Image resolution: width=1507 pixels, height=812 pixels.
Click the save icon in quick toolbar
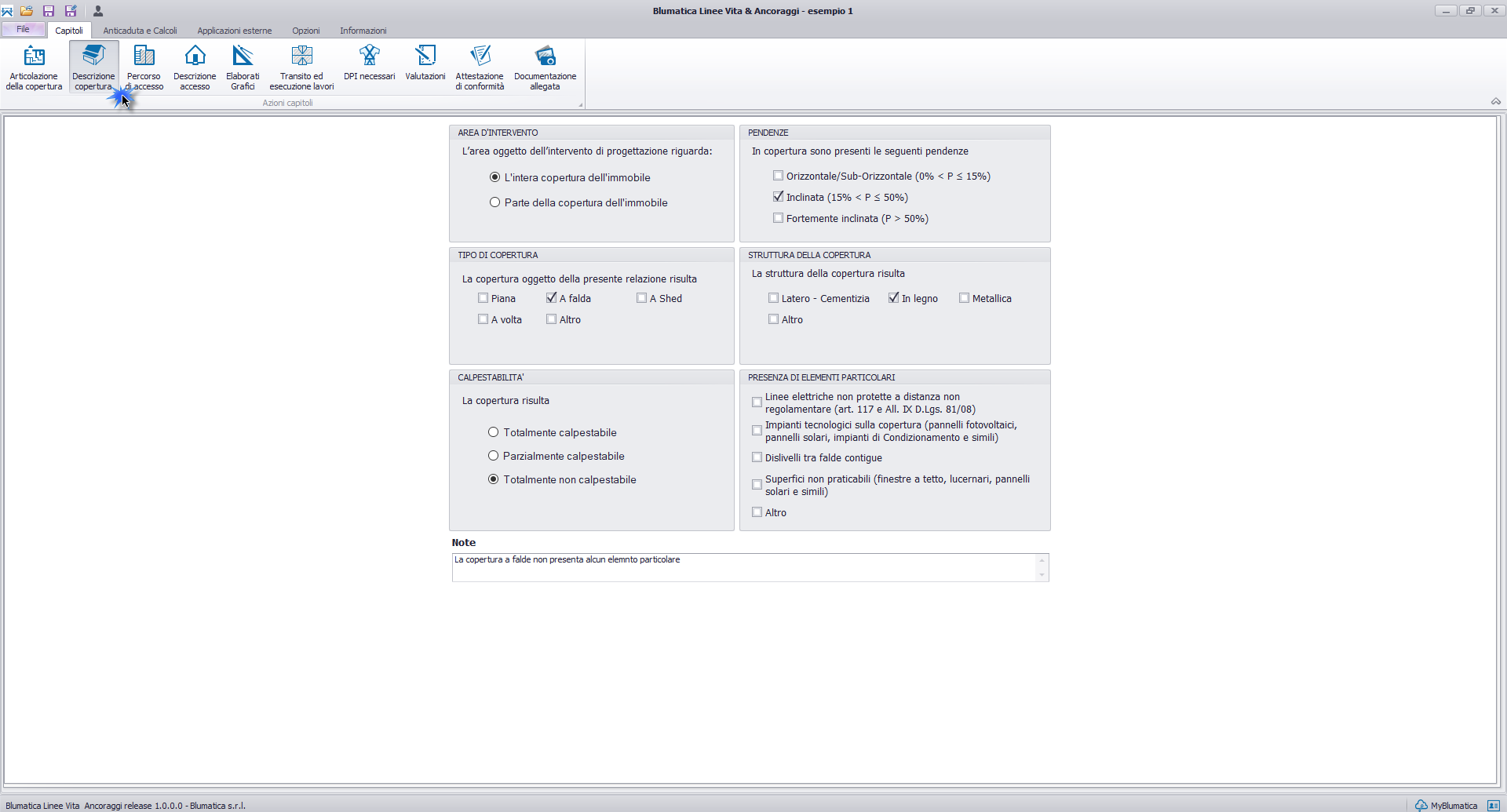(48, 11)
